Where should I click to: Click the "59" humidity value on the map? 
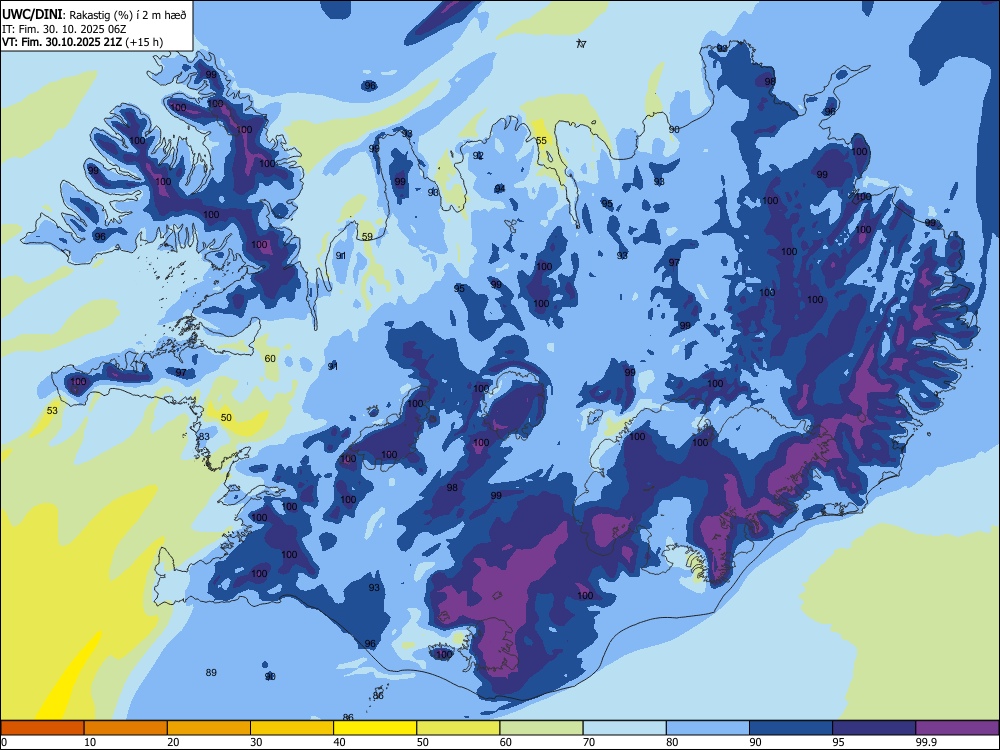point(367,237)
